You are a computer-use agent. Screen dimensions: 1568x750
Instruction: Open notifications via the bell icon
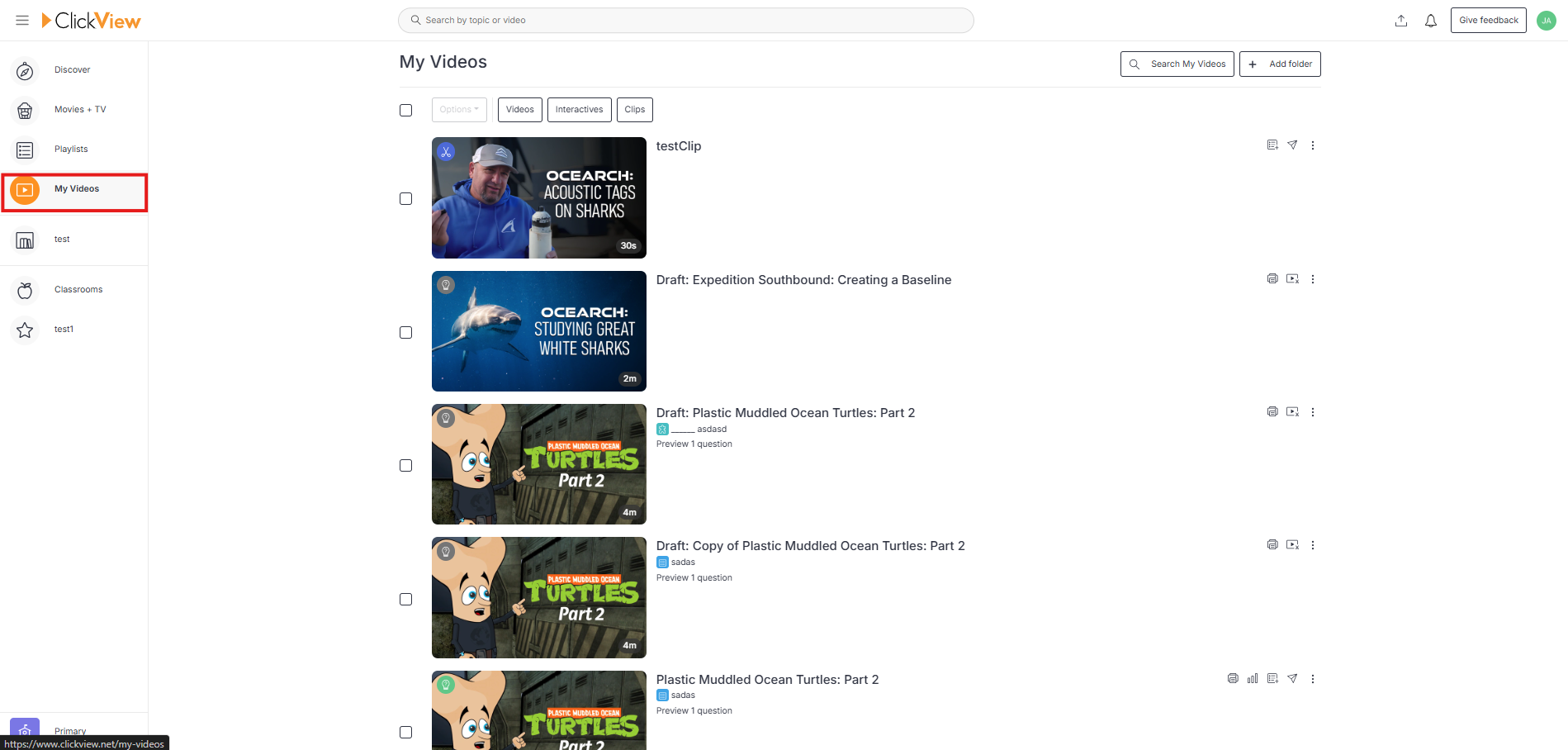pyautogui.click(x=1430, y=20)
